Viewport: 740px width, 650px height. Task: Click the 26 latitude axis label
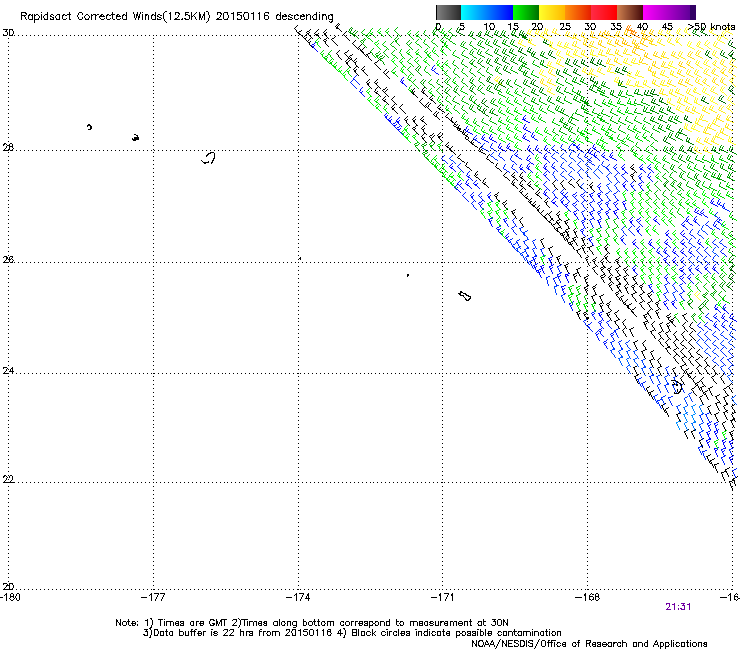8,260
